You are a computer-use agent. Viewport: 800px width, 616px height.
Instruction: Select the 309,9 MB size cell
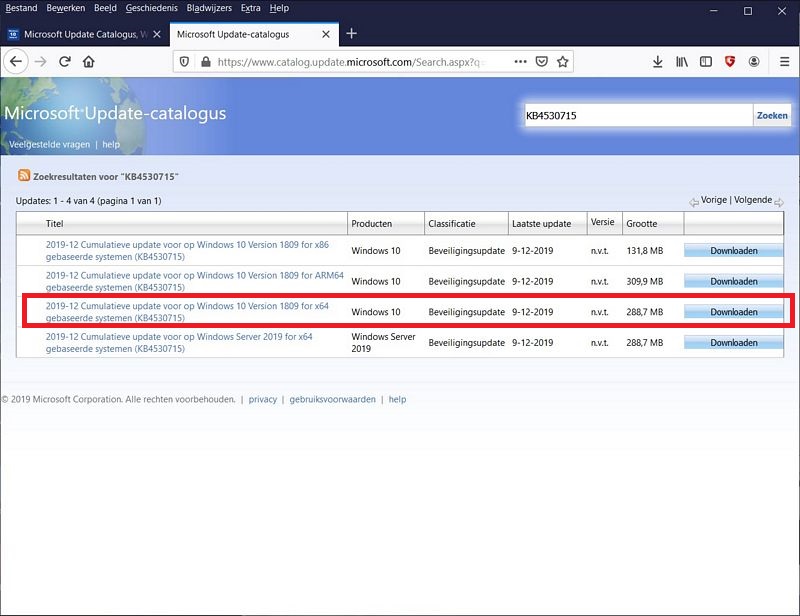pos(645,281)
